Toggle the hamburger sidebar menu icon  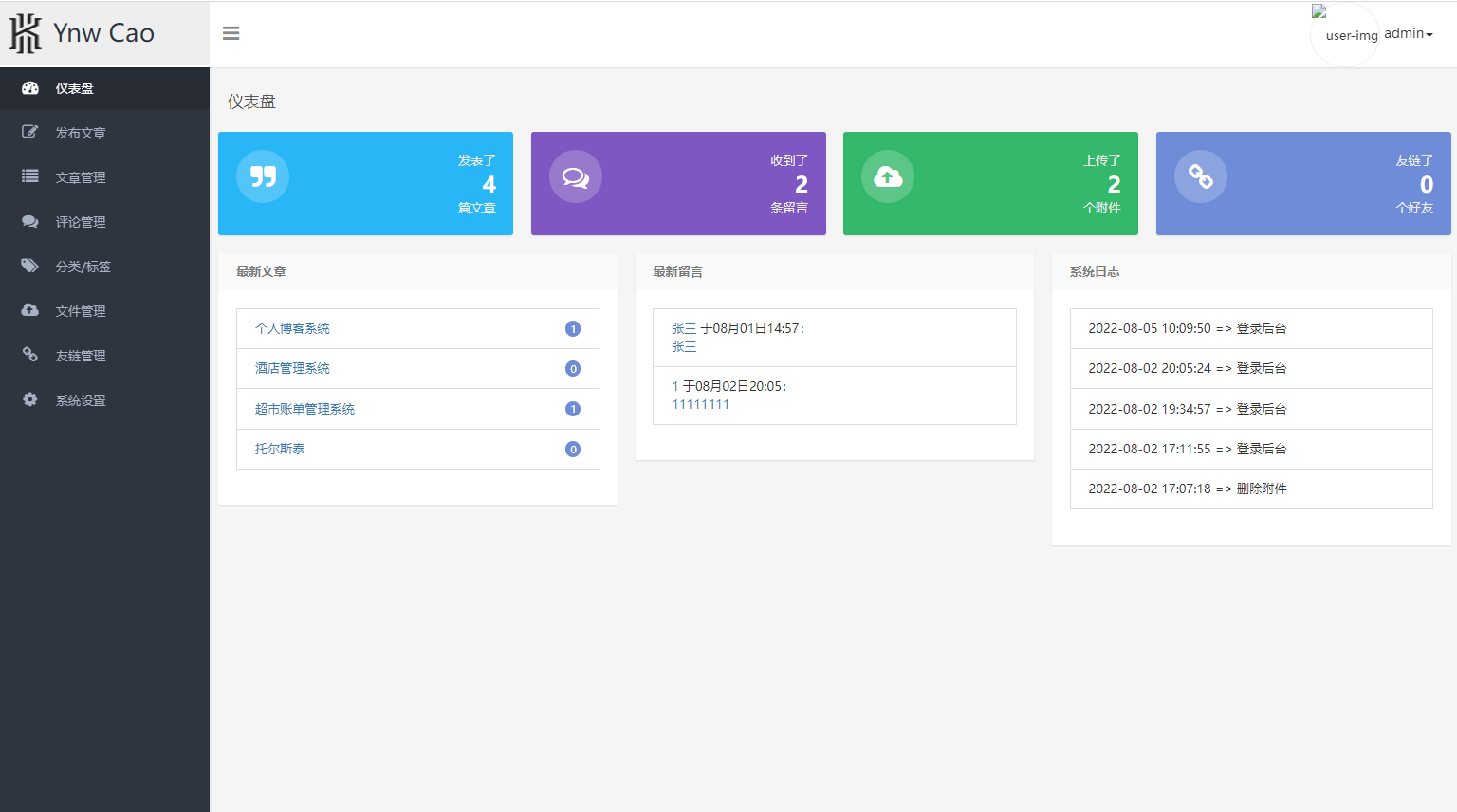[231, 33]
